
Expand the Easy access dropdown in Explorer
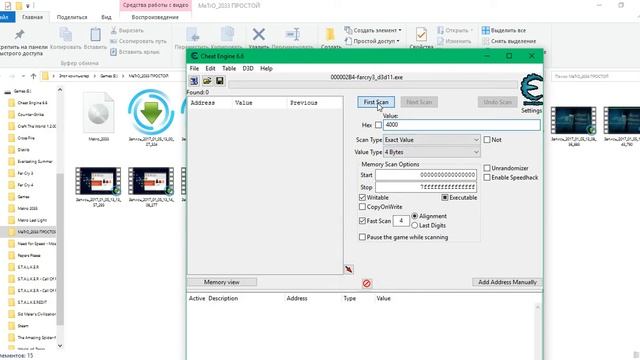pos(398,41)
